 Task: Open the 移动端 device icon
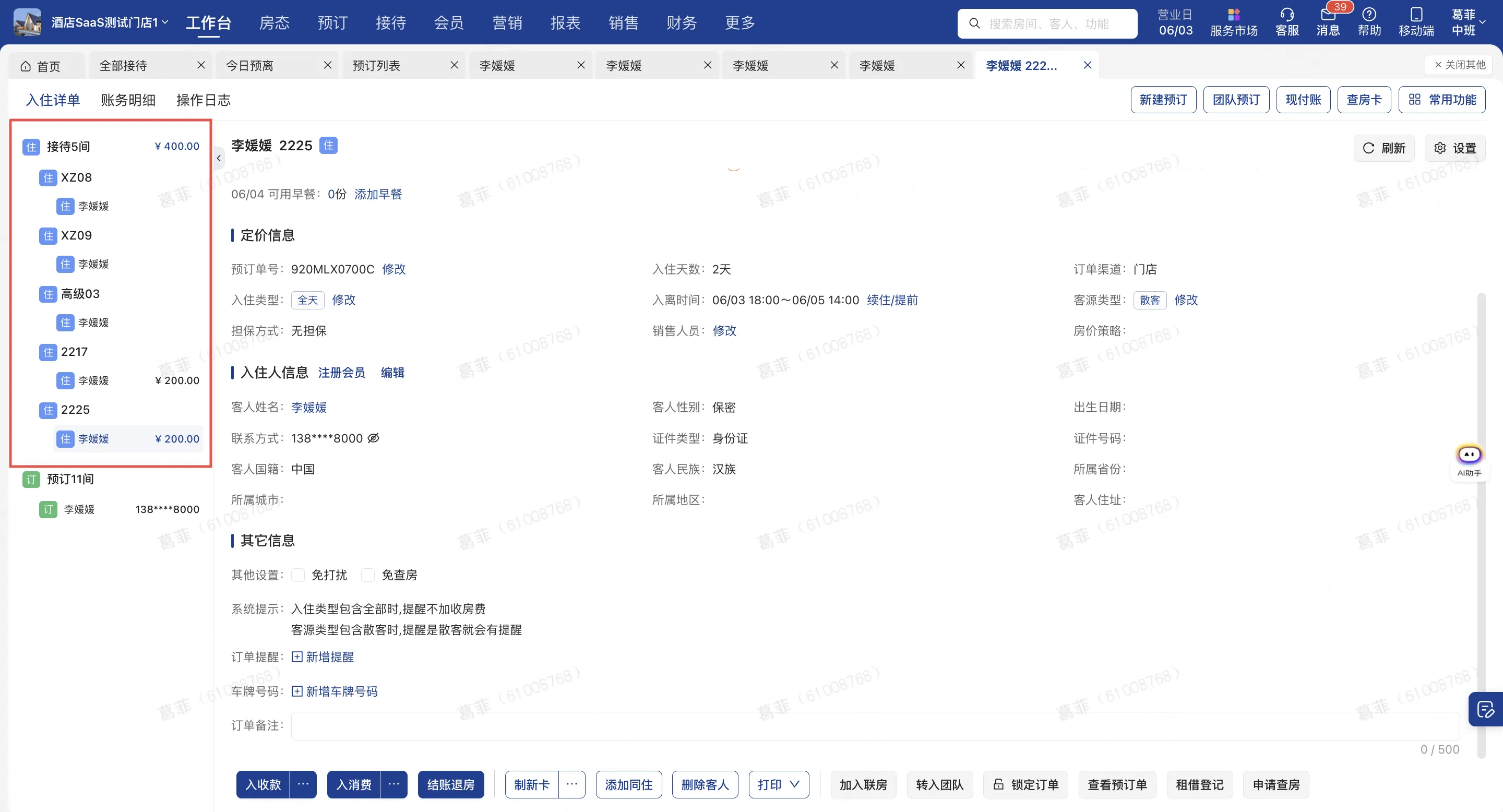coord(1416,22)
